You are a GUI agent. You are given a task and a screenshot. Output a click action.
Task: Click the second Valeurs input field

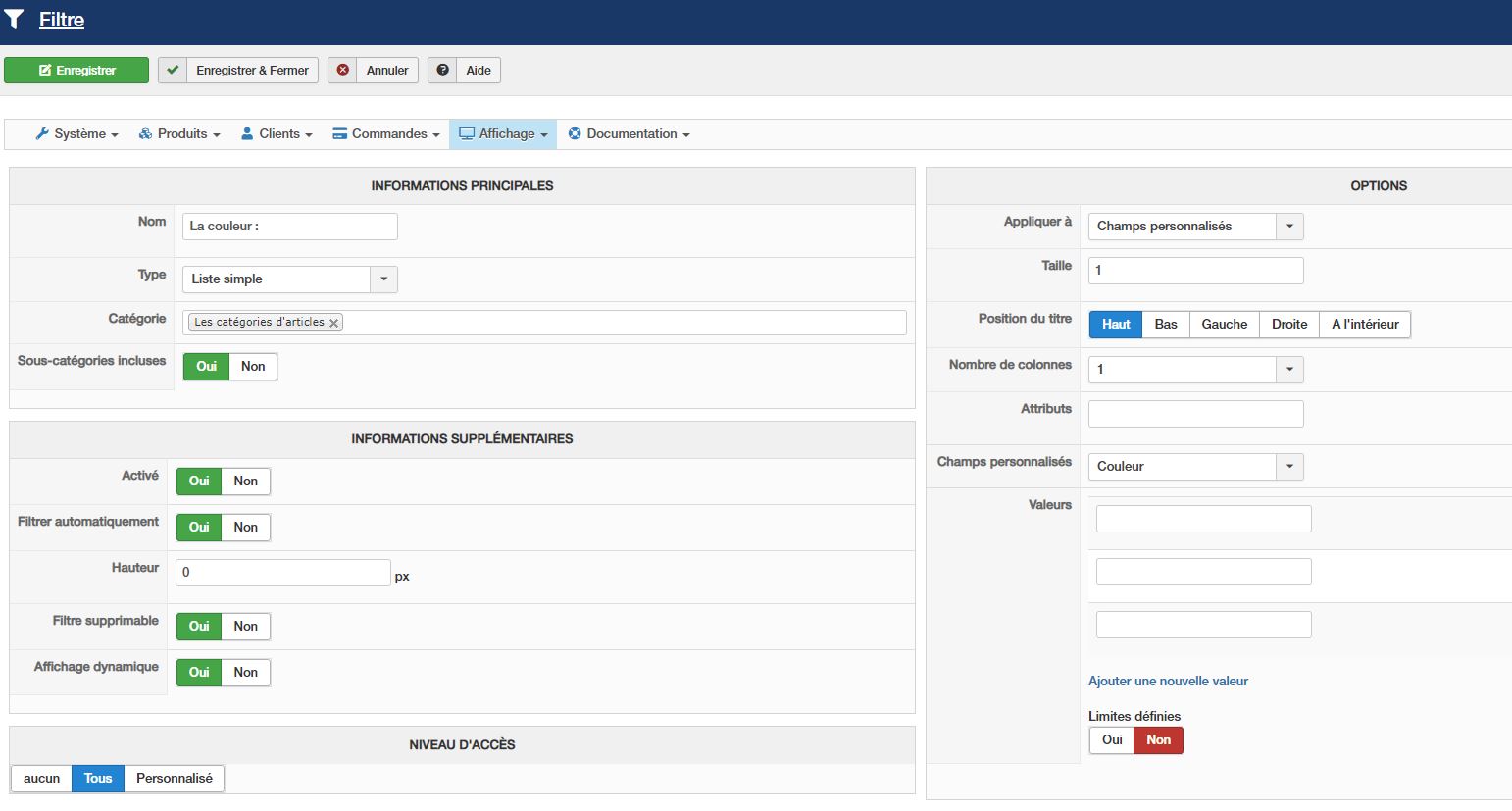(1204, 572)
